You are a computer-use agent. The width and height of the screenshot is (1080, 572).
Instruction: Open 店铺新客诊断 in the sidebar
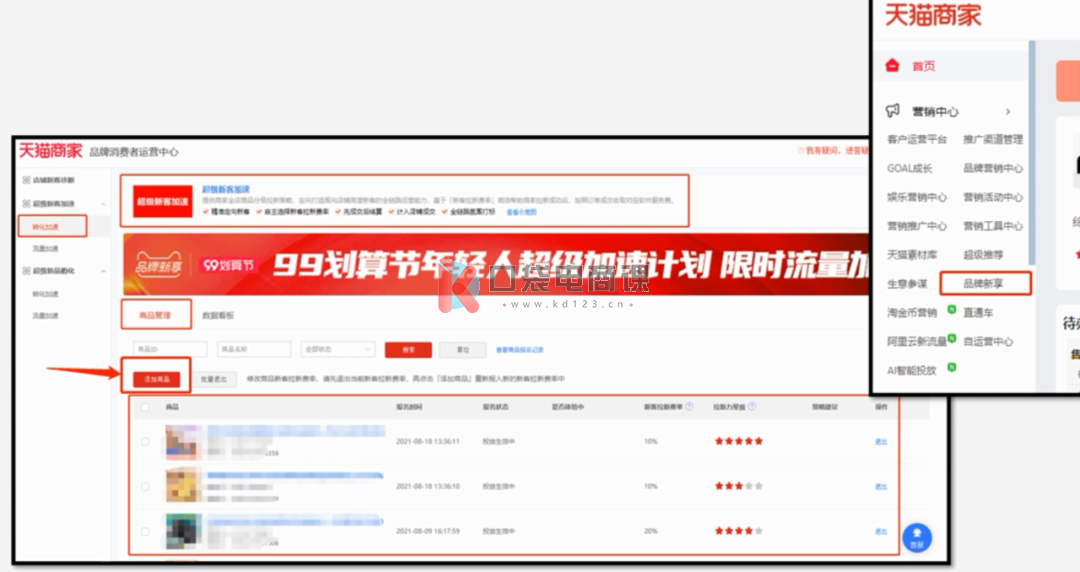pyautogui.click(x=53, y=180)
